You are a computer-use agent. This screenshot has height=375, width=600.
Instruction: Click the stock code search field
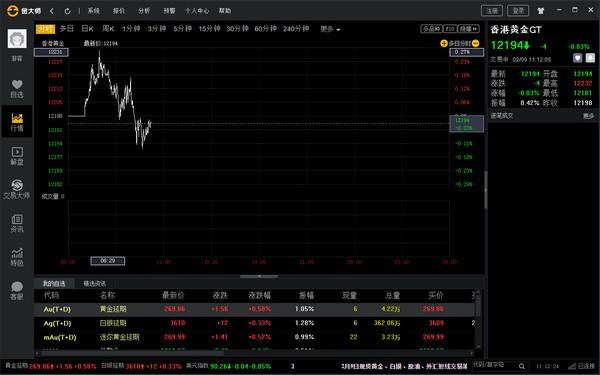click(495, 366)
